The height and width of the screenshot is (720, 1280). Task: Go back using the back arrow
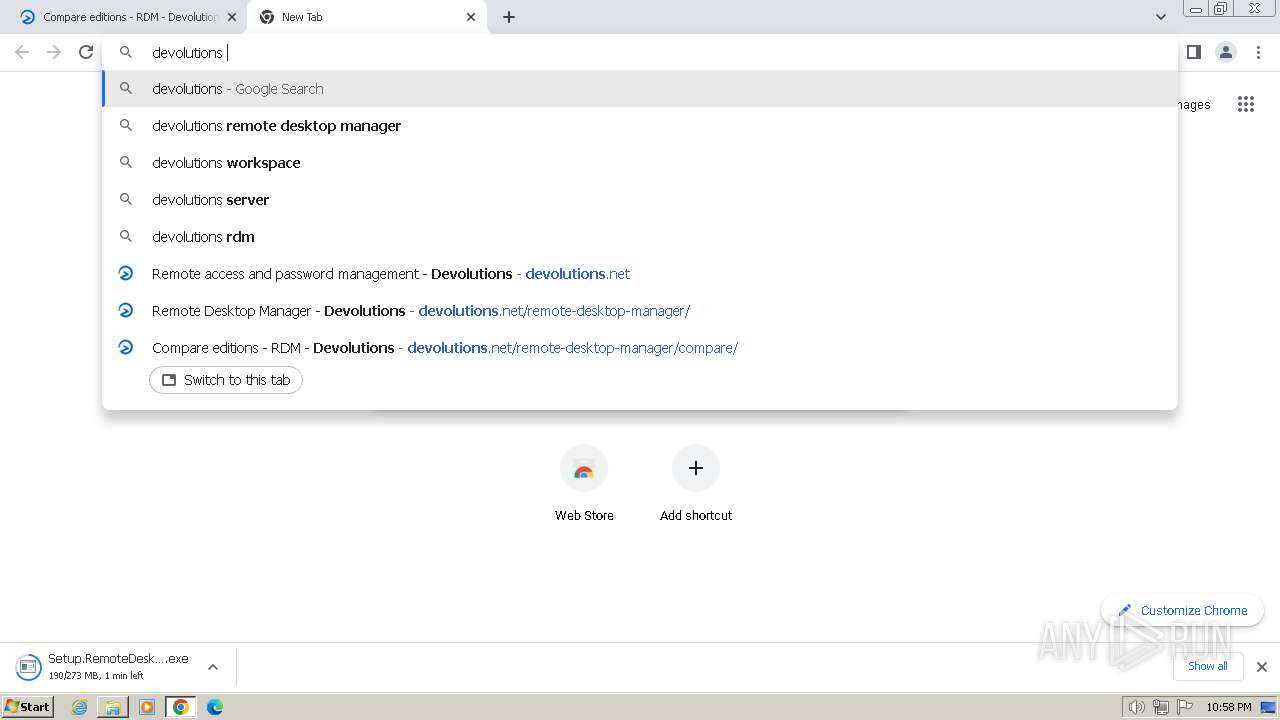(22, 52)
